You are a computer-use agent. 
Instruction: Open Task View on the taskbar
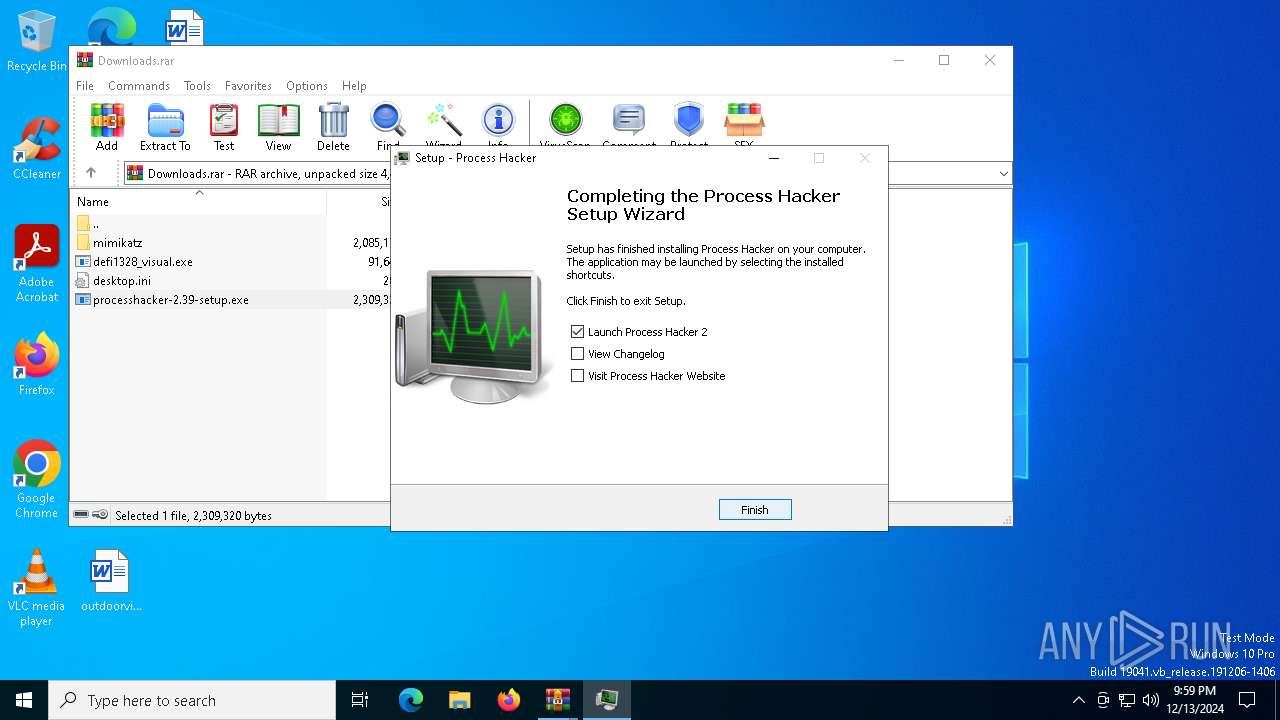tap(360, 700)
